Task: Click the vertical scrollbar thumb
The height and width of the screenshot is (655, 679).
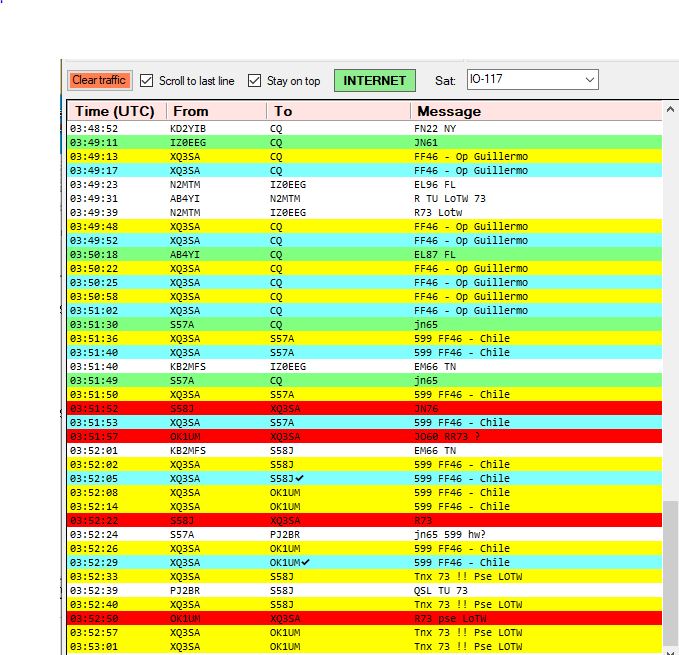Action: [670, 573]
